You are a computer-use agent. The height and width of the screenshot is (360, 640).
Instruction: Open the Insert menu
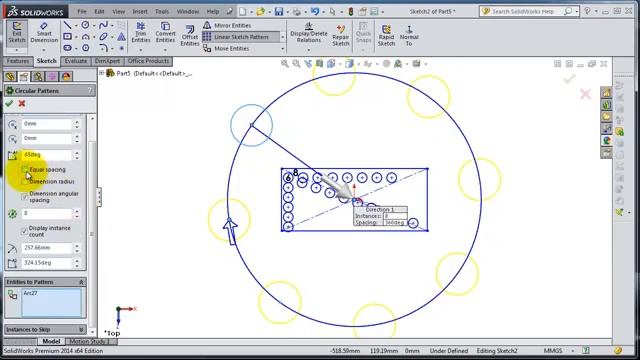point(140,11)
